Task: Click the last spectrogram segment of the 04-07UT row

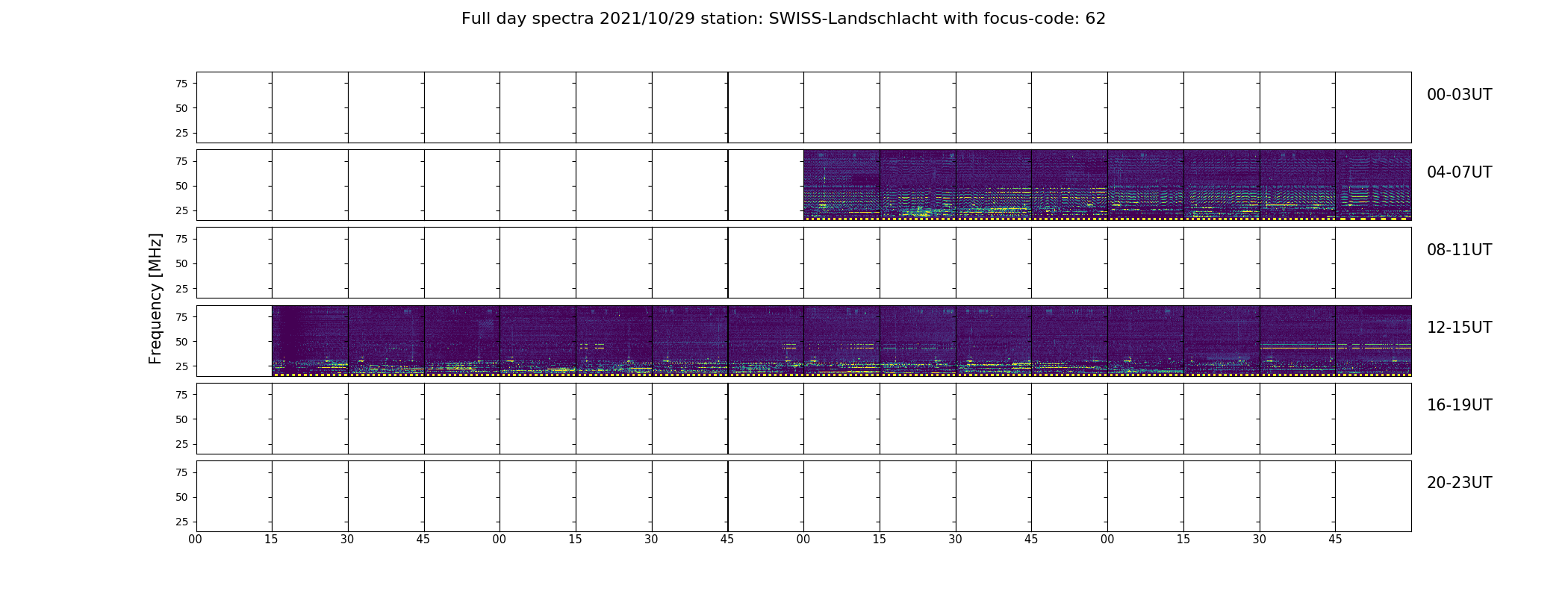Action: coord(1373,185)
